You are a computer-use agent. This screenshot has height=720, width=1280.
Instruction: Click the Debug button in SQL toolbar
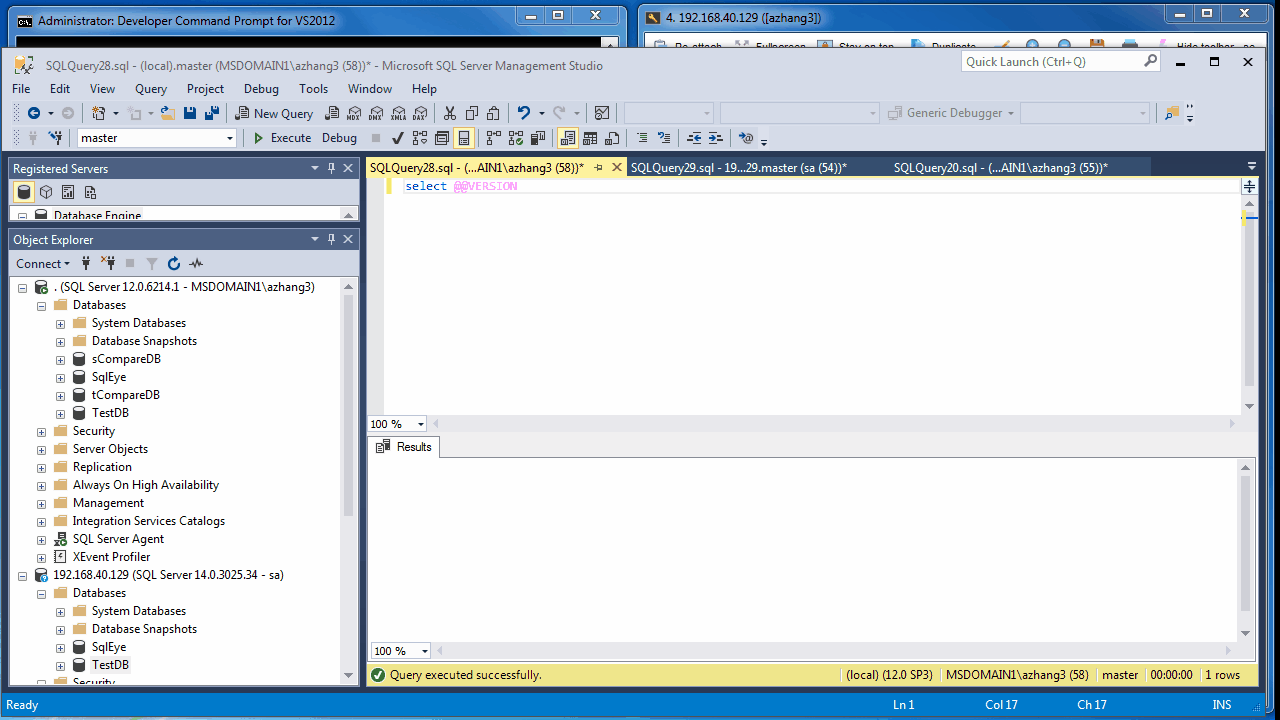point(339,138)
